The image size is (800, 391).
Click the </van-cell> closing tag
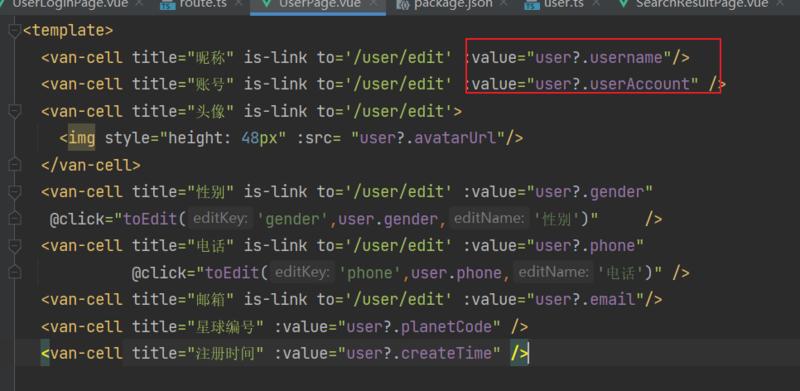pos(91,165)
